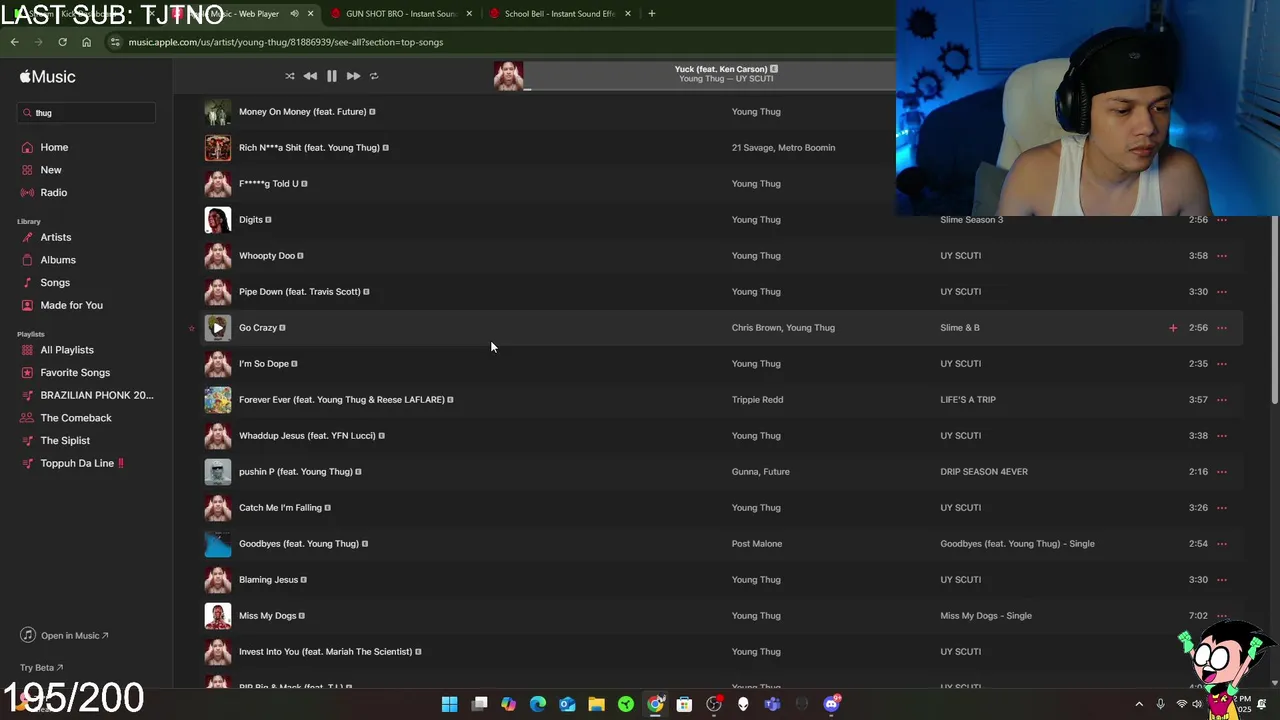Open Albums in the library
Screen dimensions: 1280x720
click(58, 260)
